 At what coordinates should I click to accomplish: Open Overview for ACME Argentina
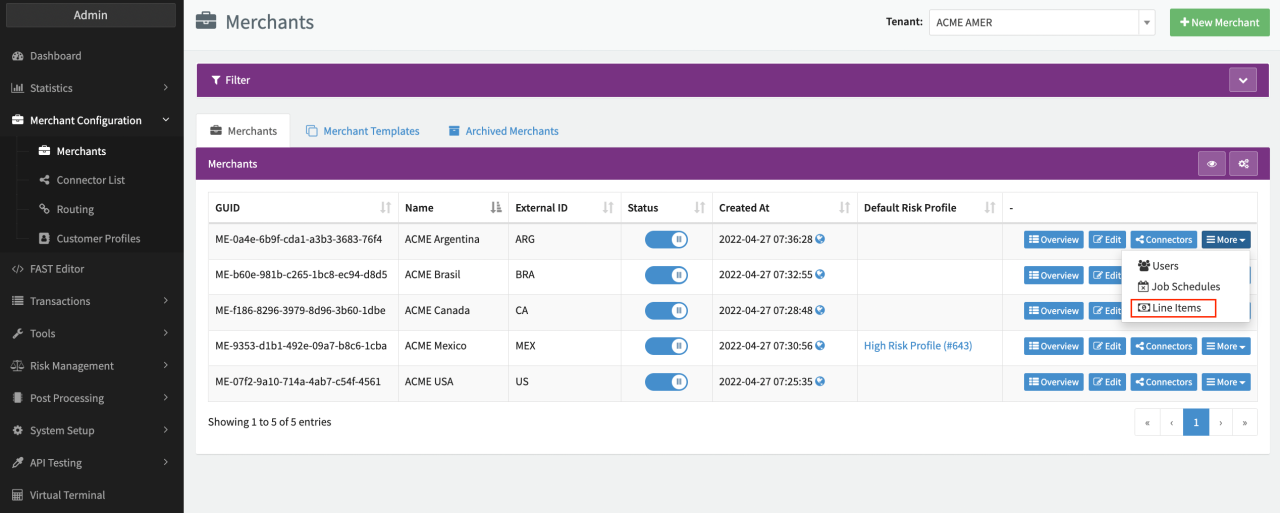1054,240
